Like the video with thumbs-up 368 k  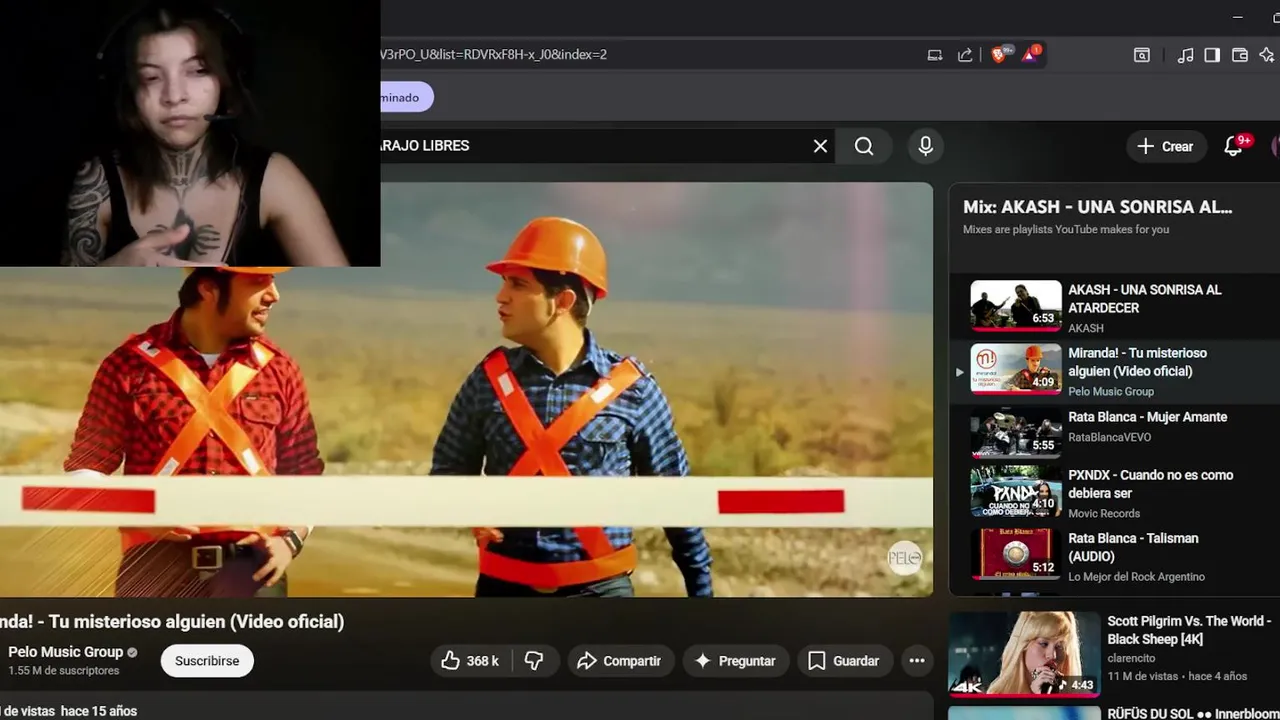471,661
